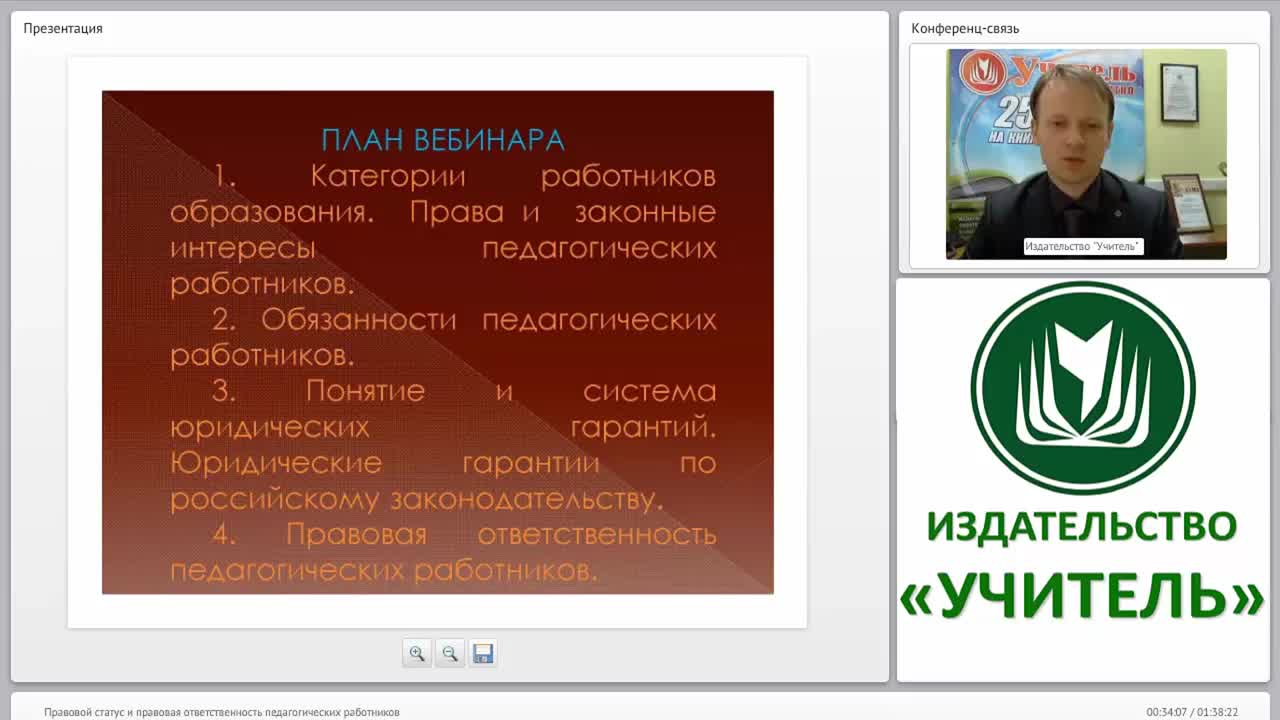The image size is (1280, 720).
Task: Click the green Учитель publisher logo
Action: click(1083, 388)
